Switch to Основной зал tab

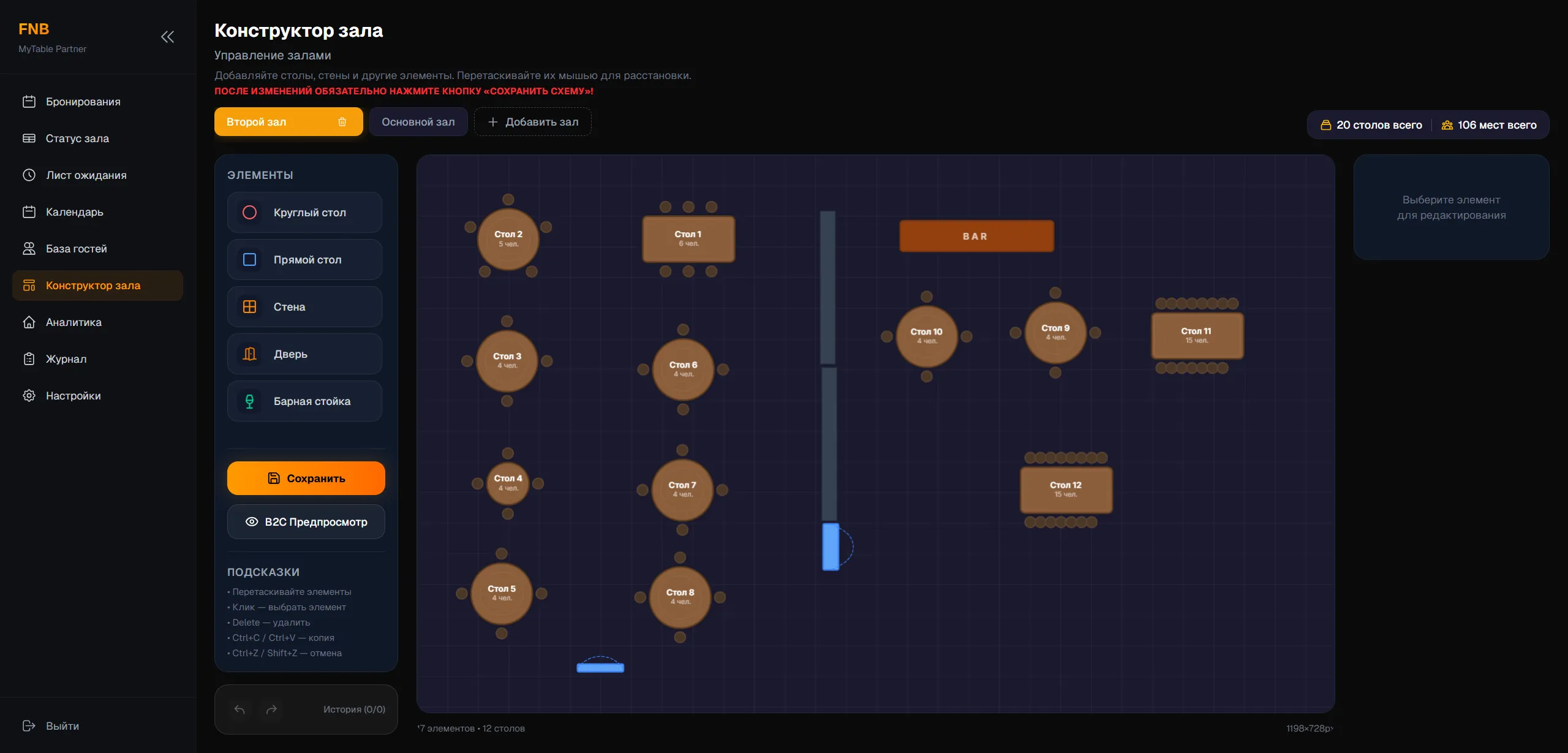point(418,122)
